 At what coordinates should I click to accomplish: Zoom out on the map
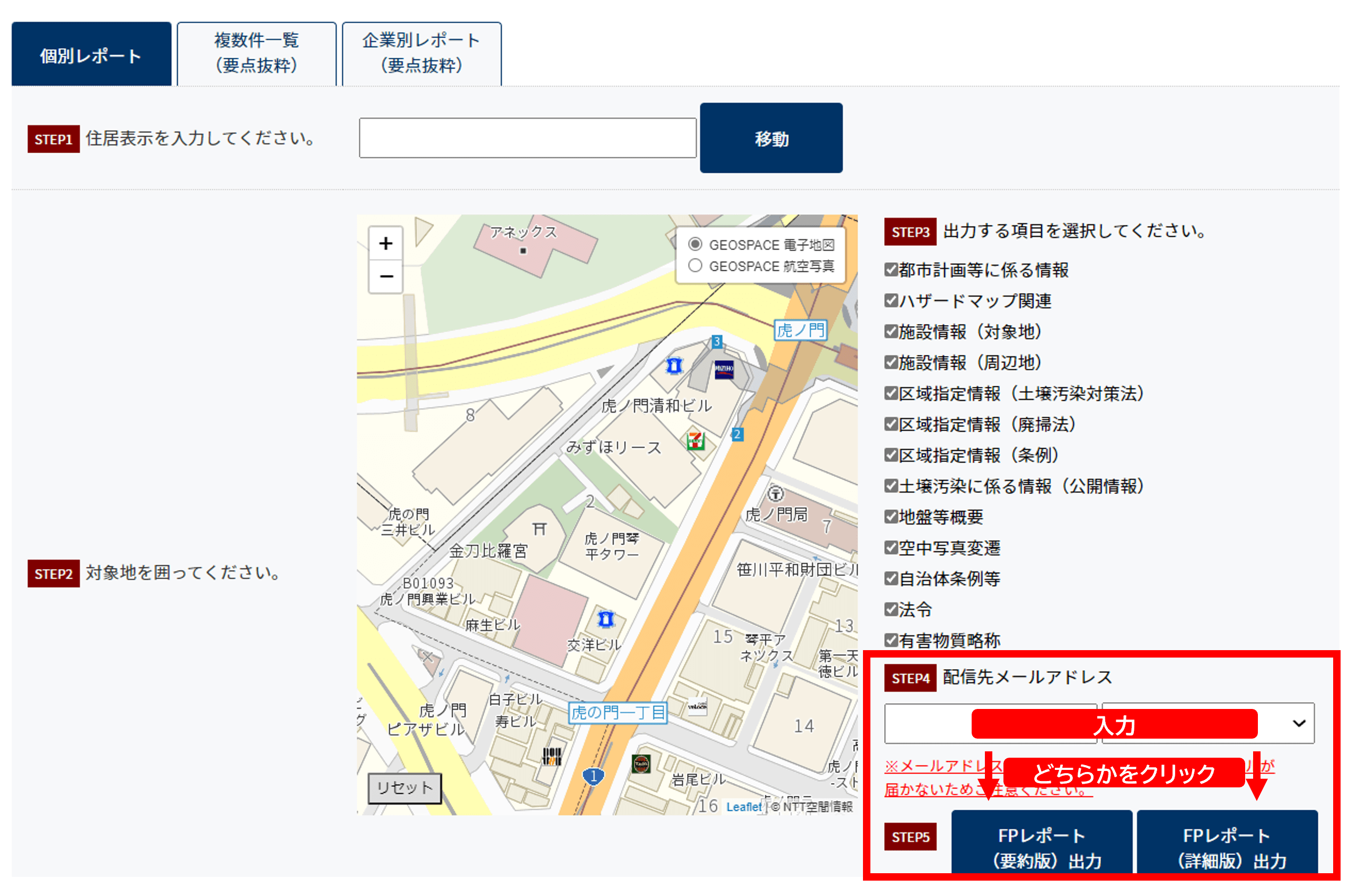pyautogui.click(x=386, y=277)
